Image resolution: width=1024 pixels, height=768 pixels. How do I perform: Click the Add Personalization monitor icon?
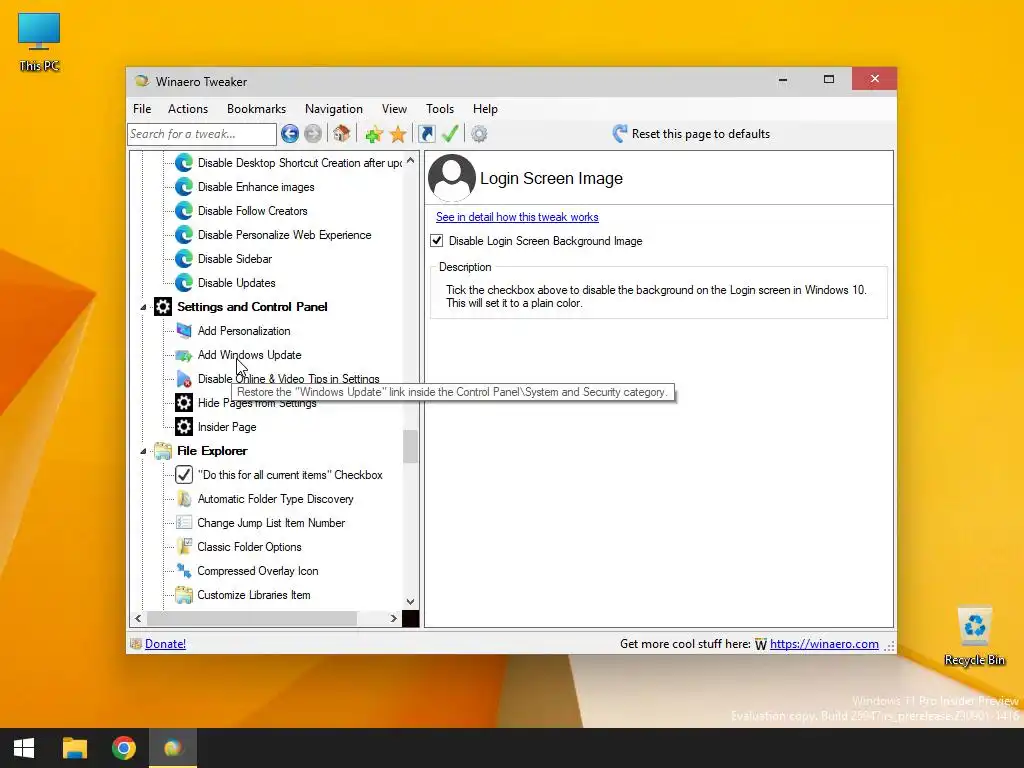tap(184, 331)
